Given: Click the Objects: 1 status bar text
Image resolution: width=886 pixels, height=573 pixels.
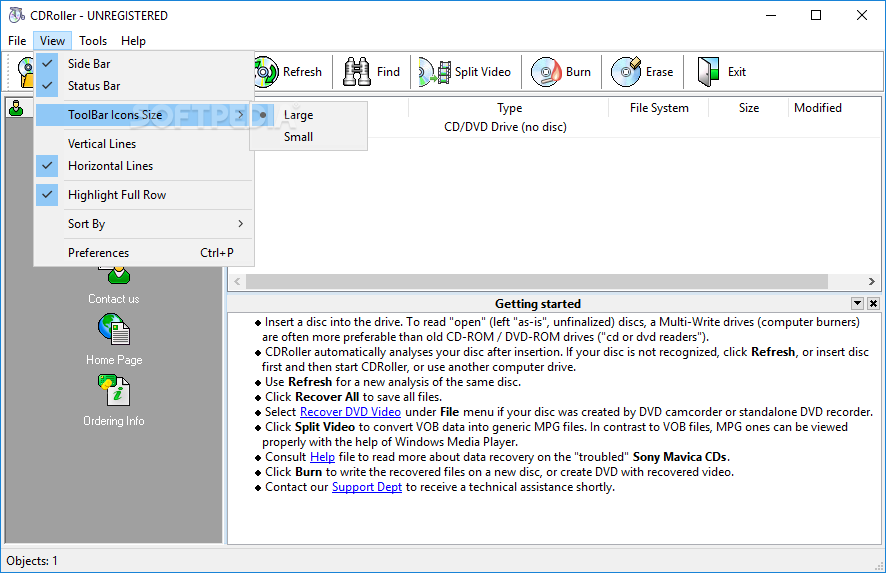Looking at the screenshot, I should pyautogui.click(x=32, y=561).
